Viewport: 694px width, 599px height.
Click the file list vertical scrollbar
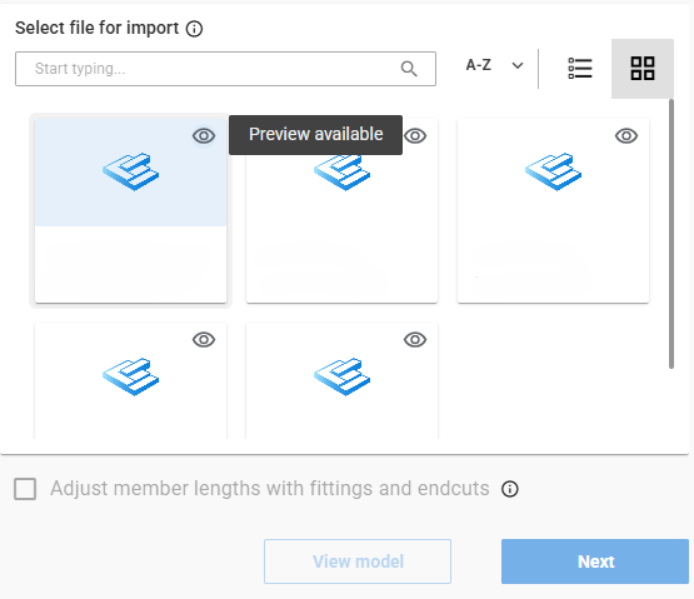pyautogui.click(x=672, y=230)
